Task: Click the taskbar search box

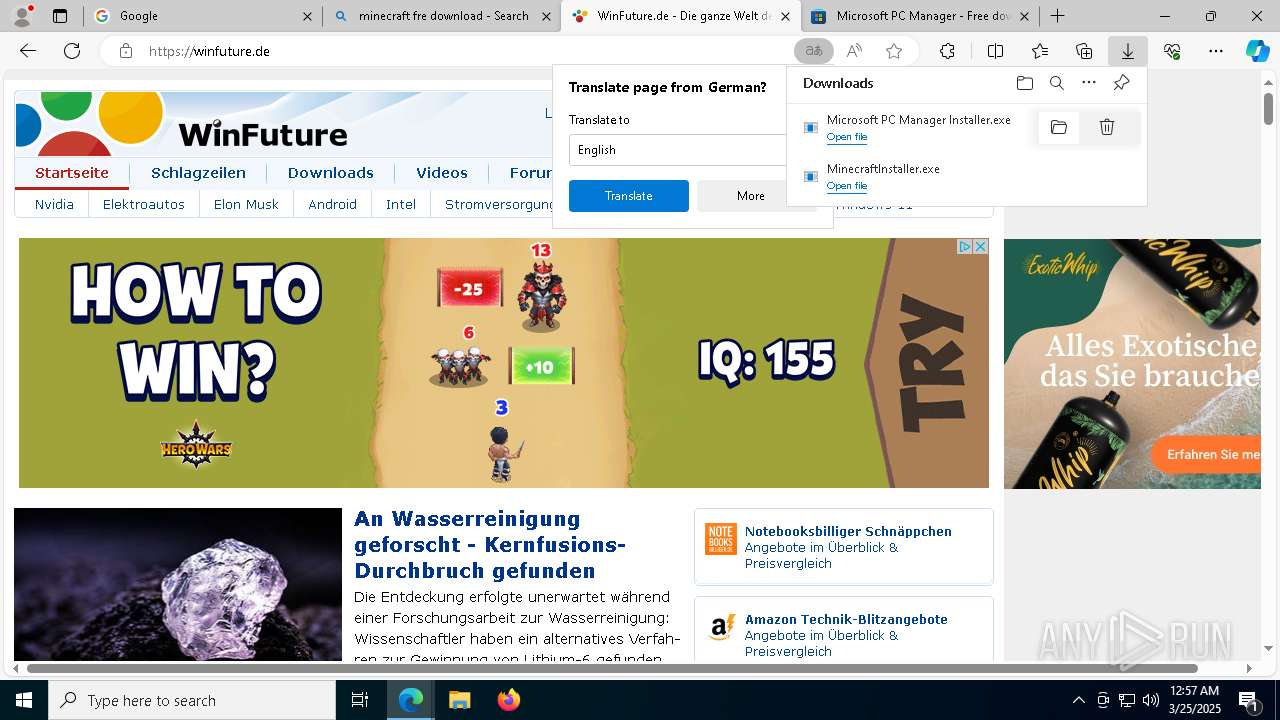Action: coord(192,700)
